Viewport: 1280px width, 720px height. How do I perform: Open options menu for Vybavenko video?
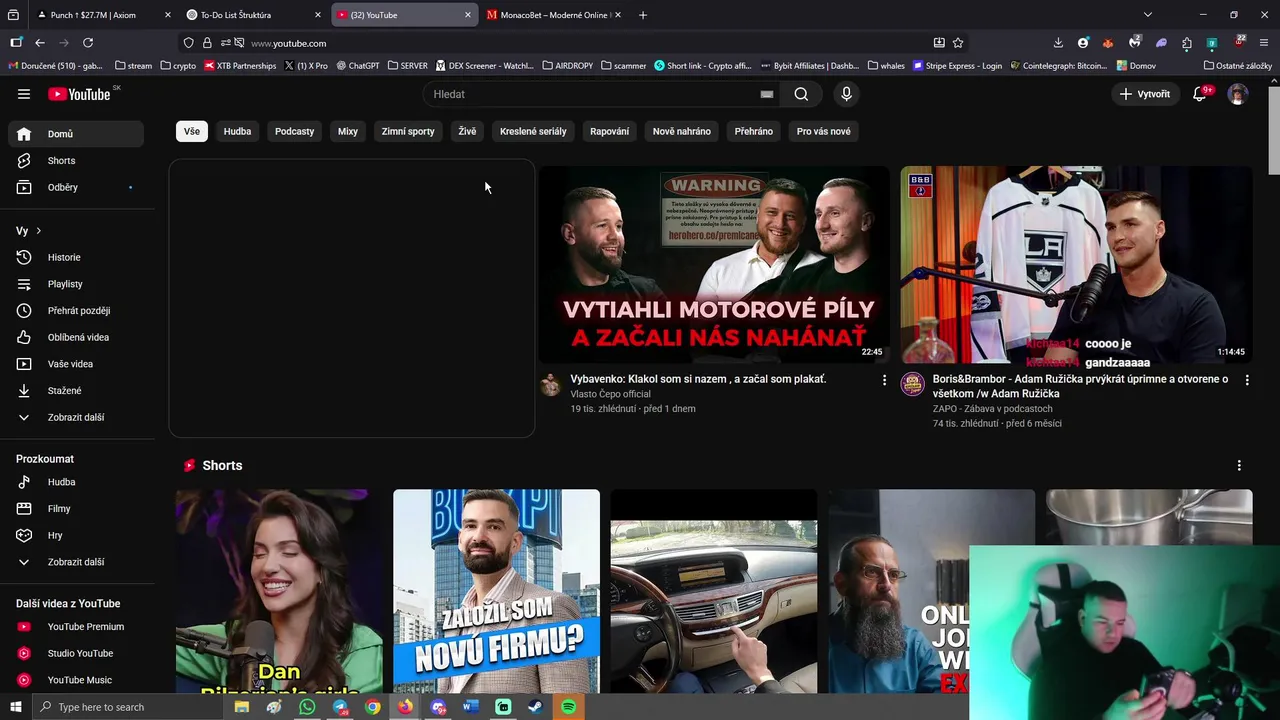[x=884, y=380]
